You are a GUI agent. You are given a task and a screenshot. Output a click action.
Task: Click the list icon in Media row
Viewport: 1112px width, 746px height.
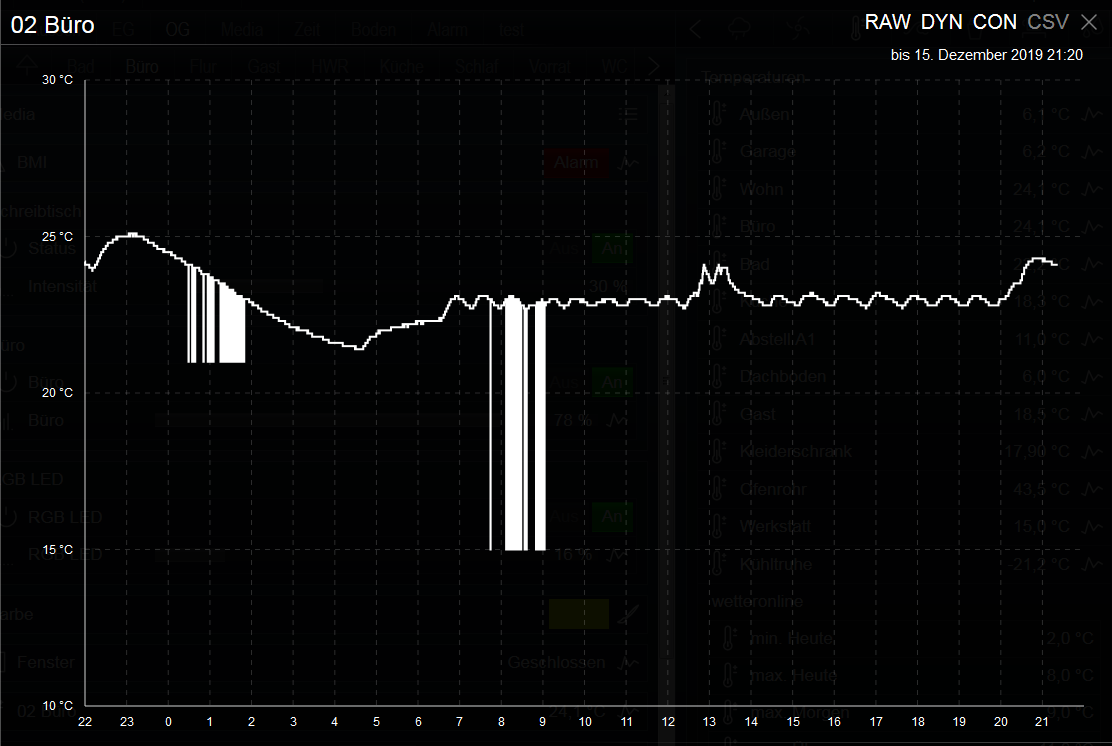coord(629,115)
